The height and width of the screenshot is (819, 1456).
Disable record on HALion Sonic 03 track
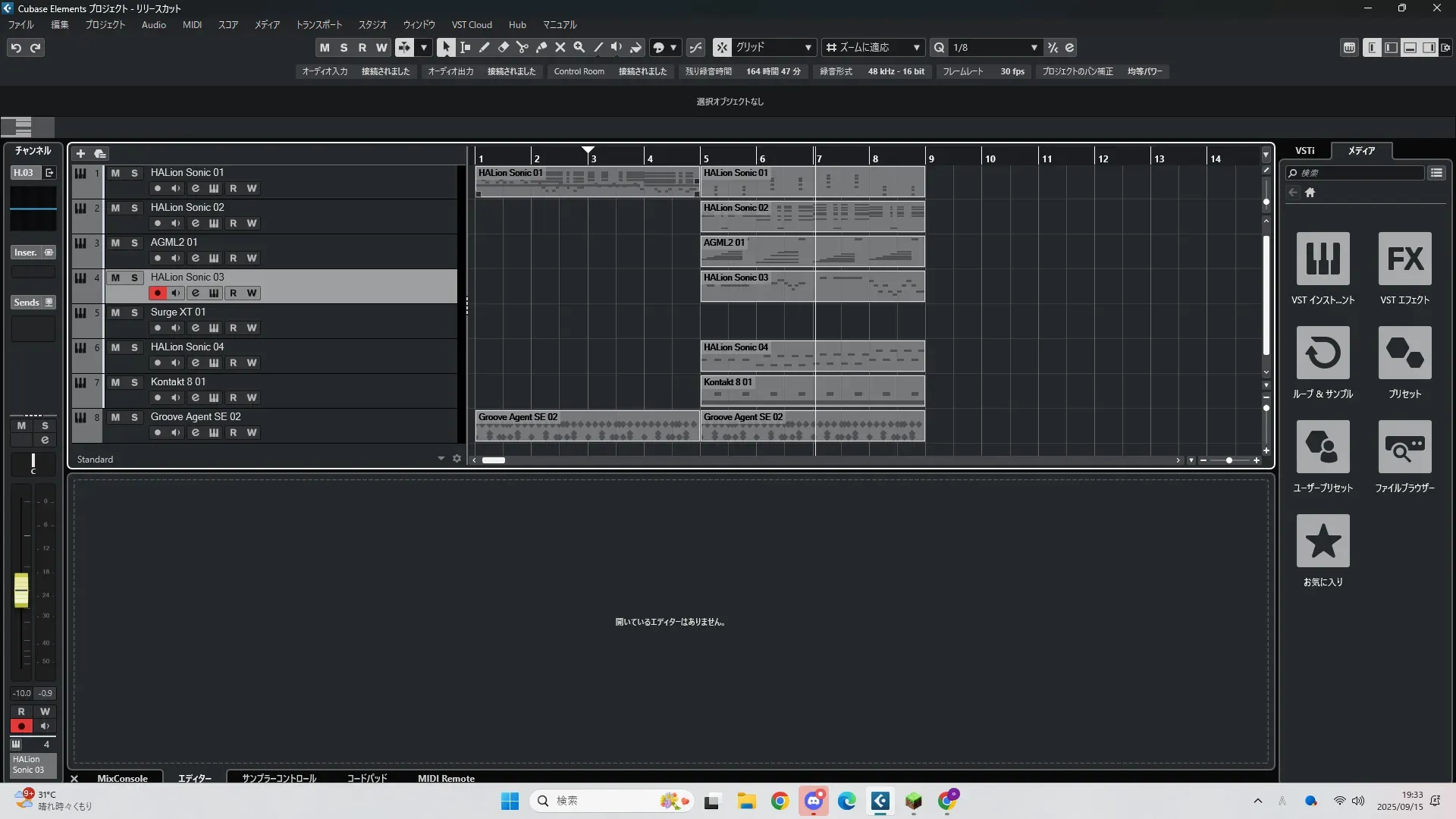pyautogui.click(x=157, y=293)
